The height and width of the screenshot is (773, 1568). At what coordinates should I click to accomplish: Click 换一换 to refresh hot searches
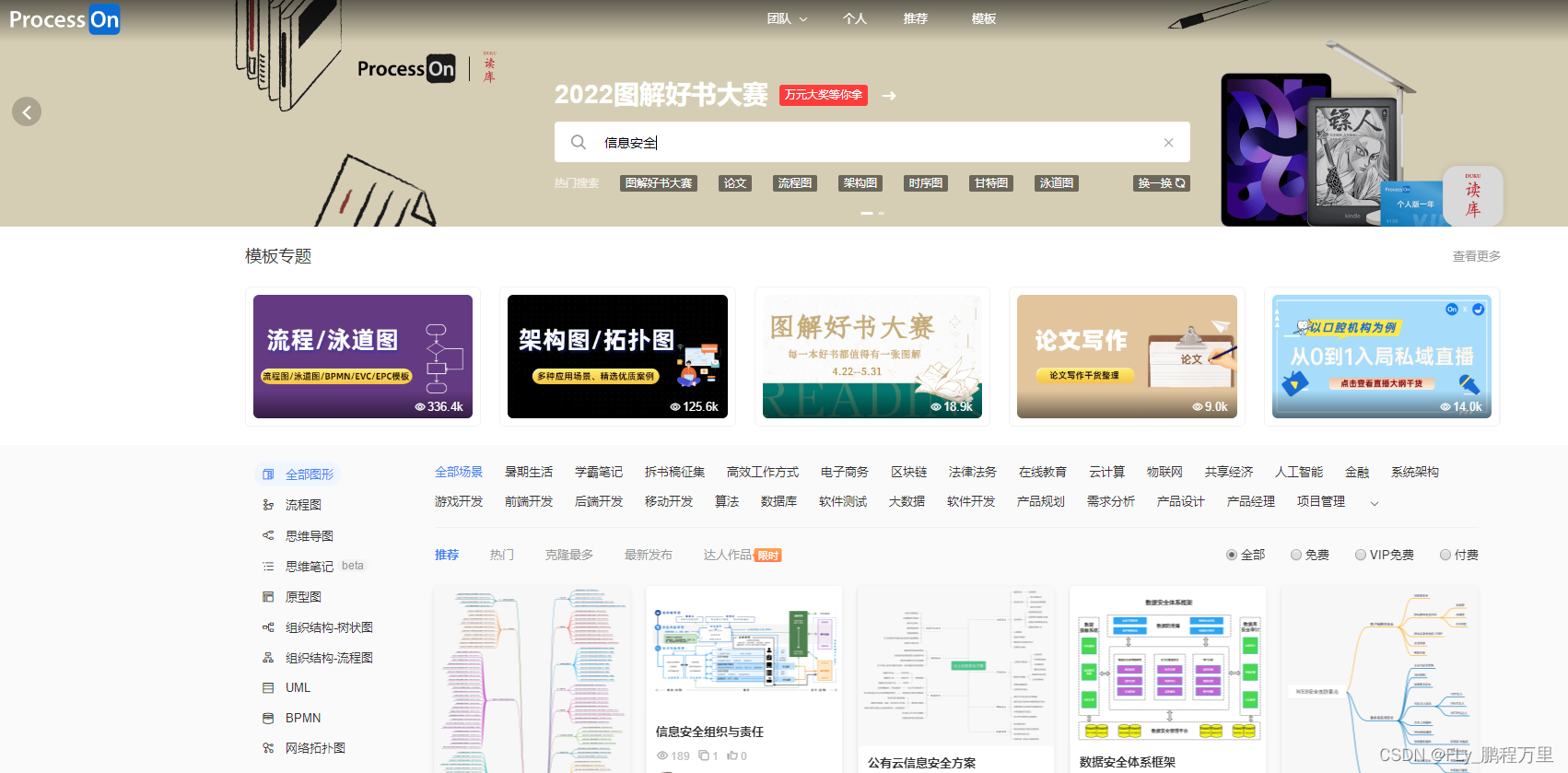[1161, 183]
